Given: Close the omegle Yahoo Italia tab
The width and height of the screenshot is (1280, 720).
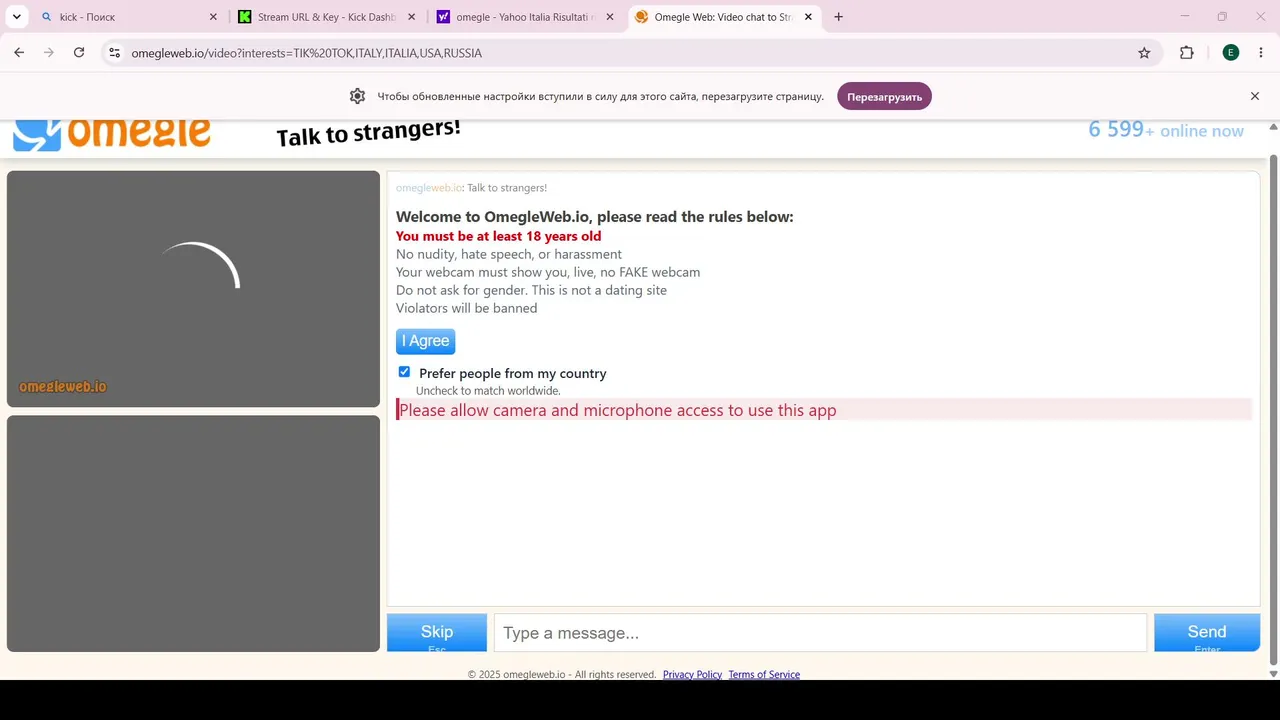Looking at the screenshot, I should [610, 17].
